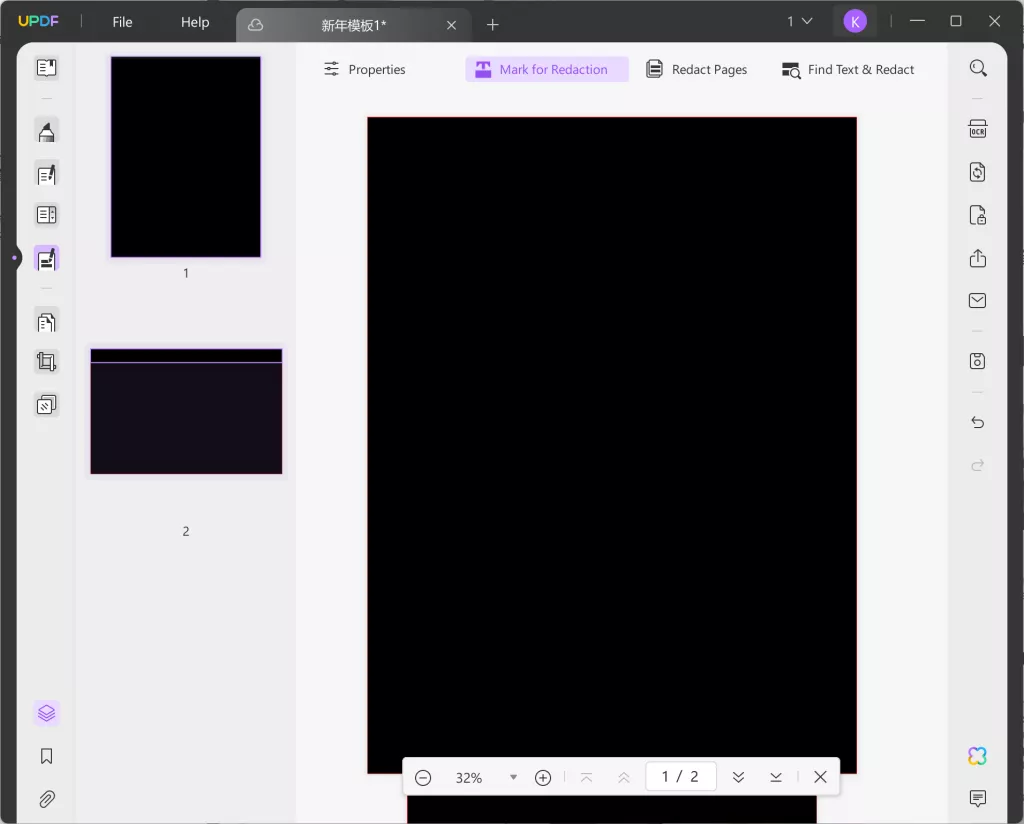
Task: Open the Attachments paperclip panel
Action: point(46,799)
